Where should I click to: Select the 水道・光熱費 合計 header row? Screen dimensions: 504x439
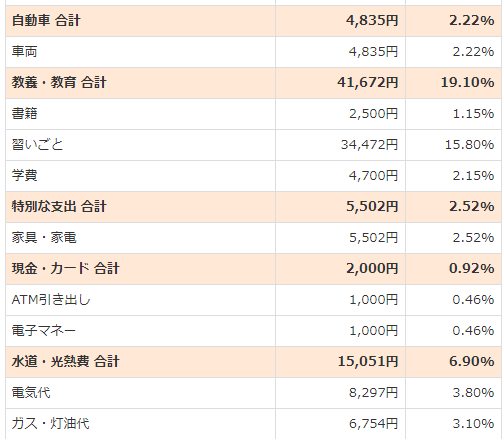point(253,362)
